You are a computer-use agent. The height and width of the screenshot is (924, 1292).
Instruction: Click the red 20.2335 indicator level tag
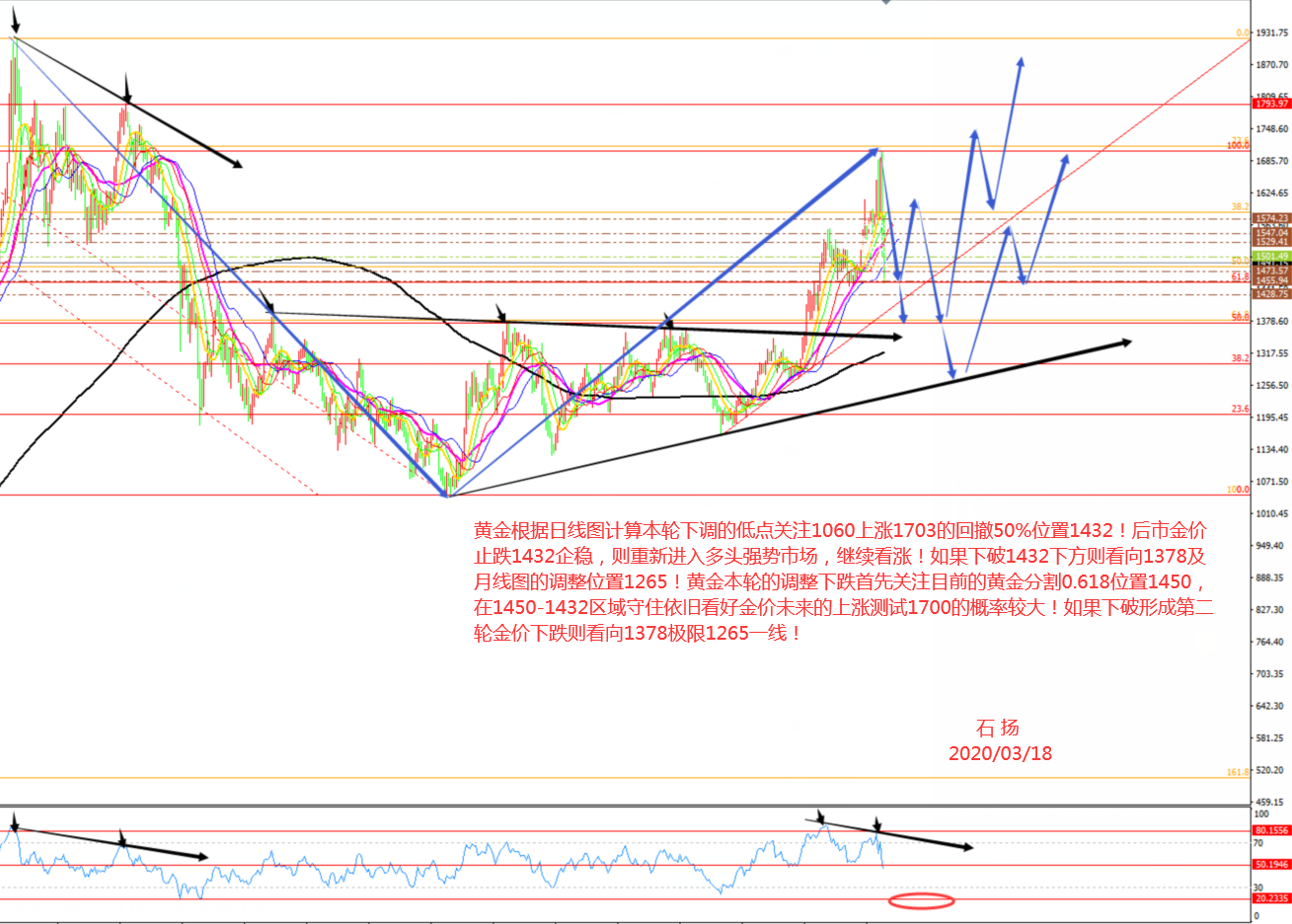click(1271, 899)
